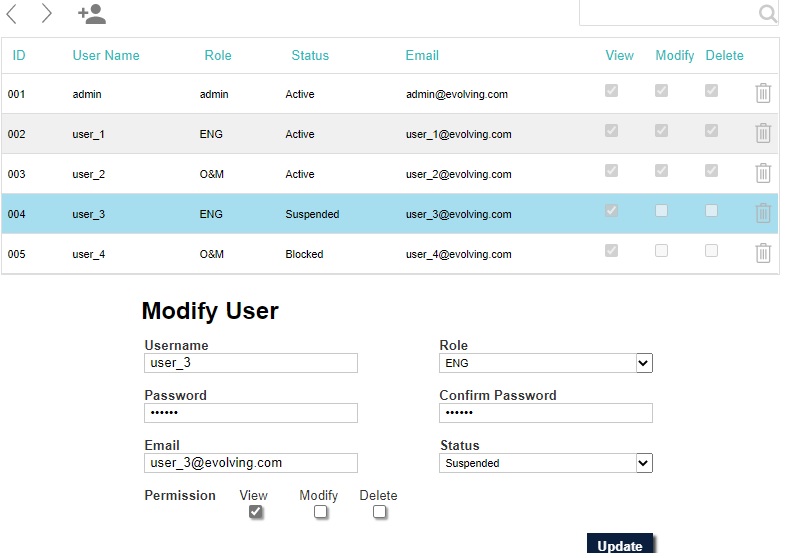
Task: Uncheck the View permission checkbox in form
Action: point(256,512)
